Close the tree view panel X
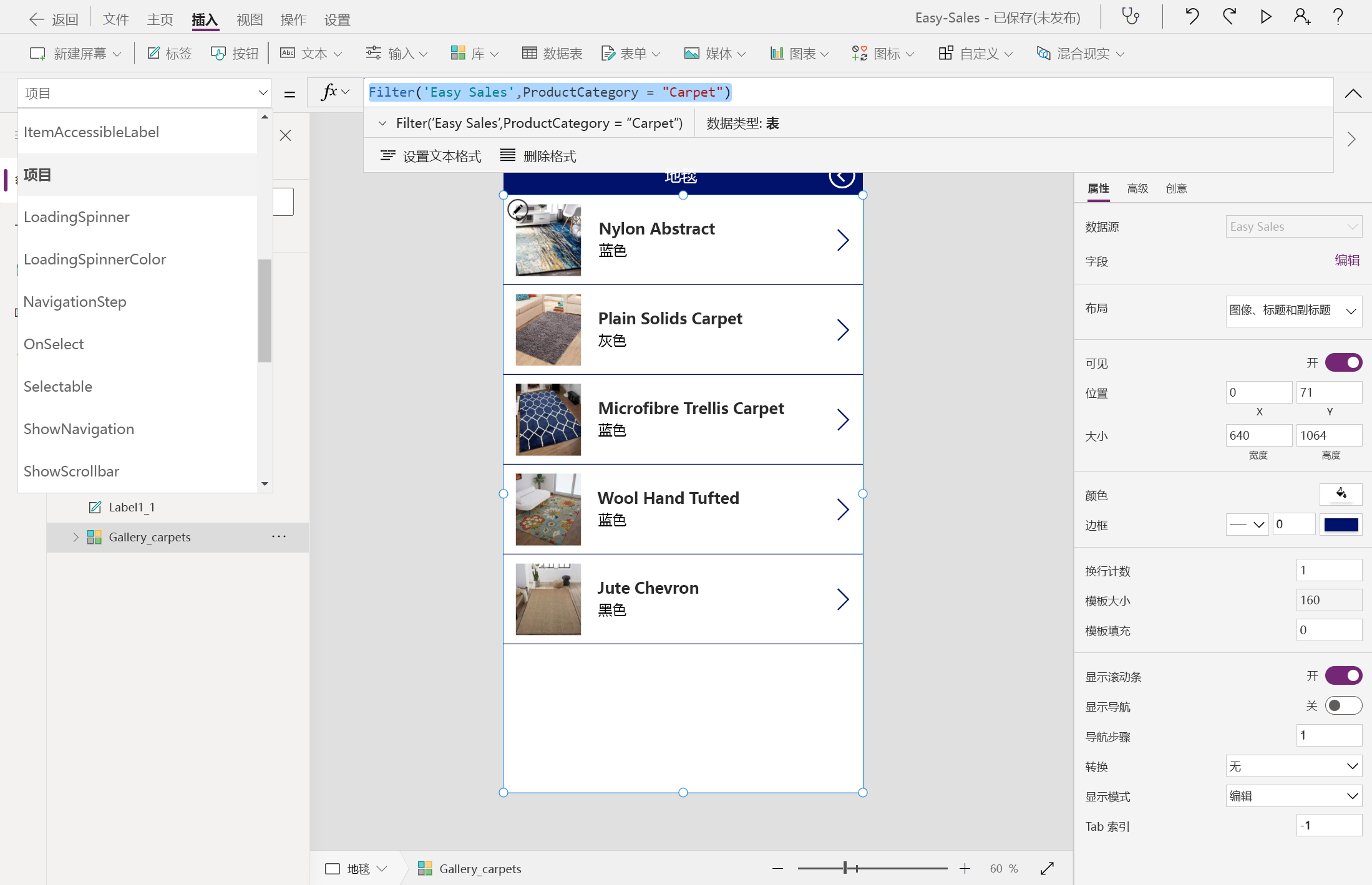The image size is (1372, 885). click(286, 135)
